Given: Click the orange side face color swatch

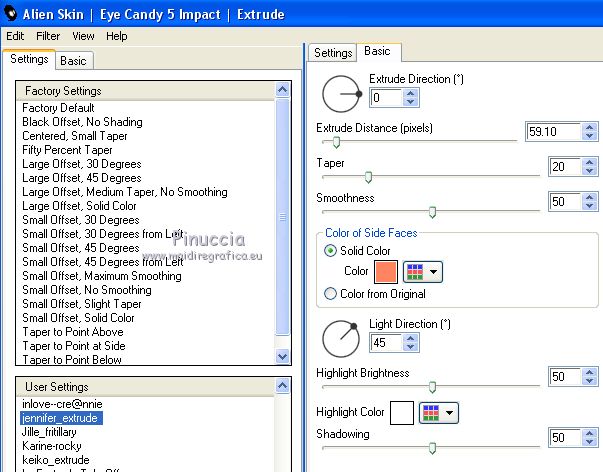Looking at the screenshot, I should point(386,272).
